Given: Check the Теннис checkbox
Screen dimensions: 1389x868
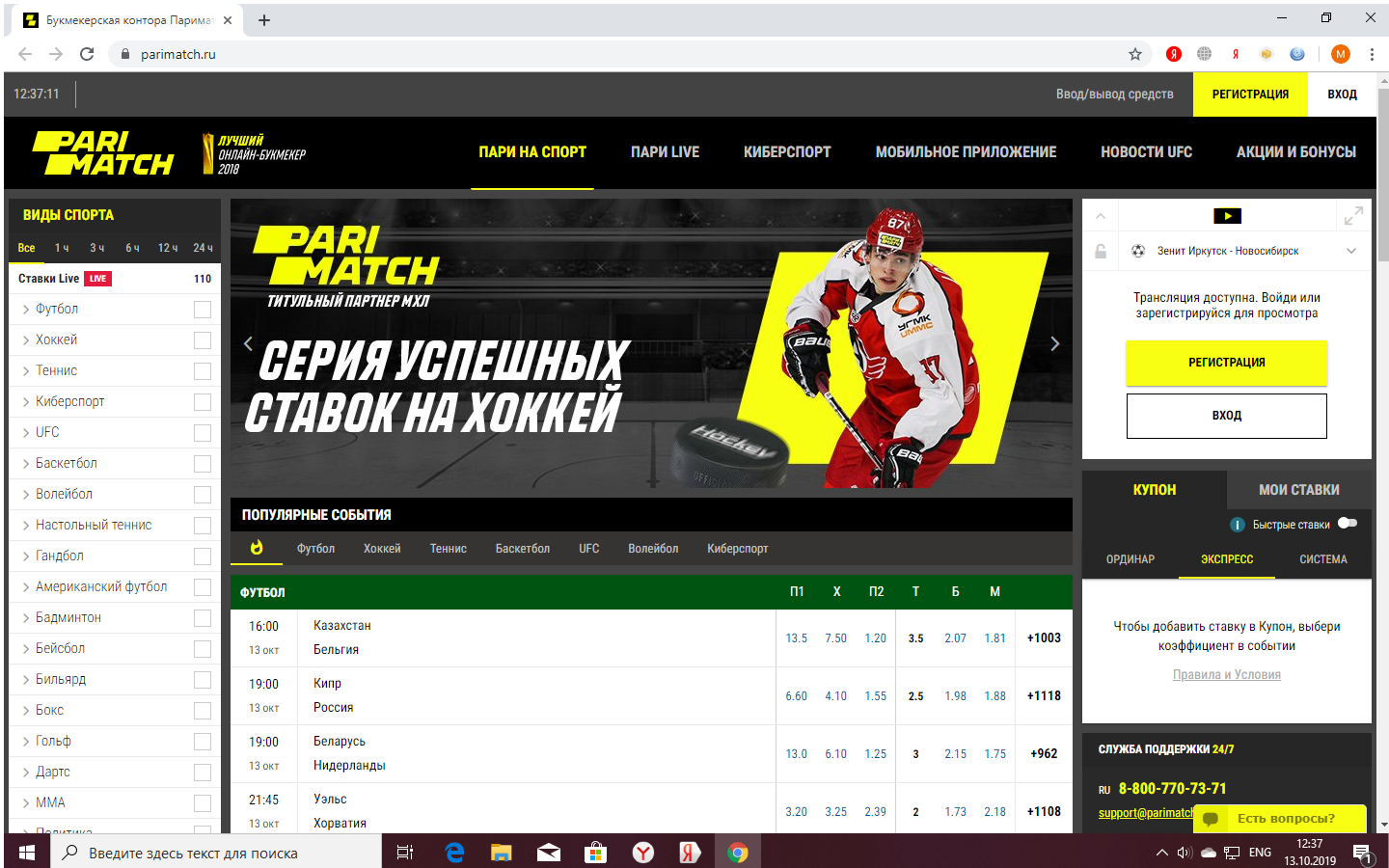Looking at the screenshot, I should 203,371.
